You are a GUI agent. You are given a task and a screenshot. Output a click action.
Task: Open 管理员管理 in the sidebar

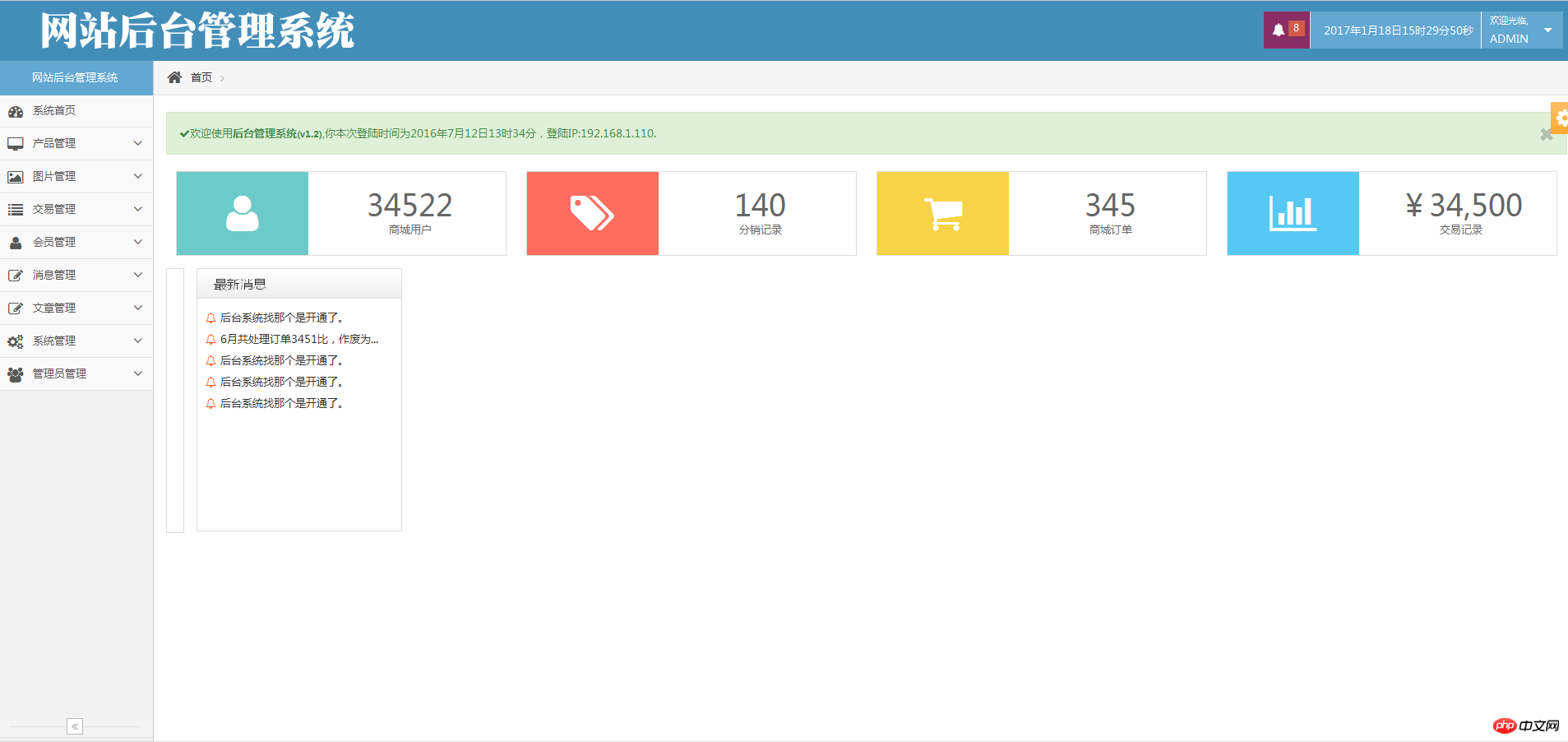[x=59, y=373]
